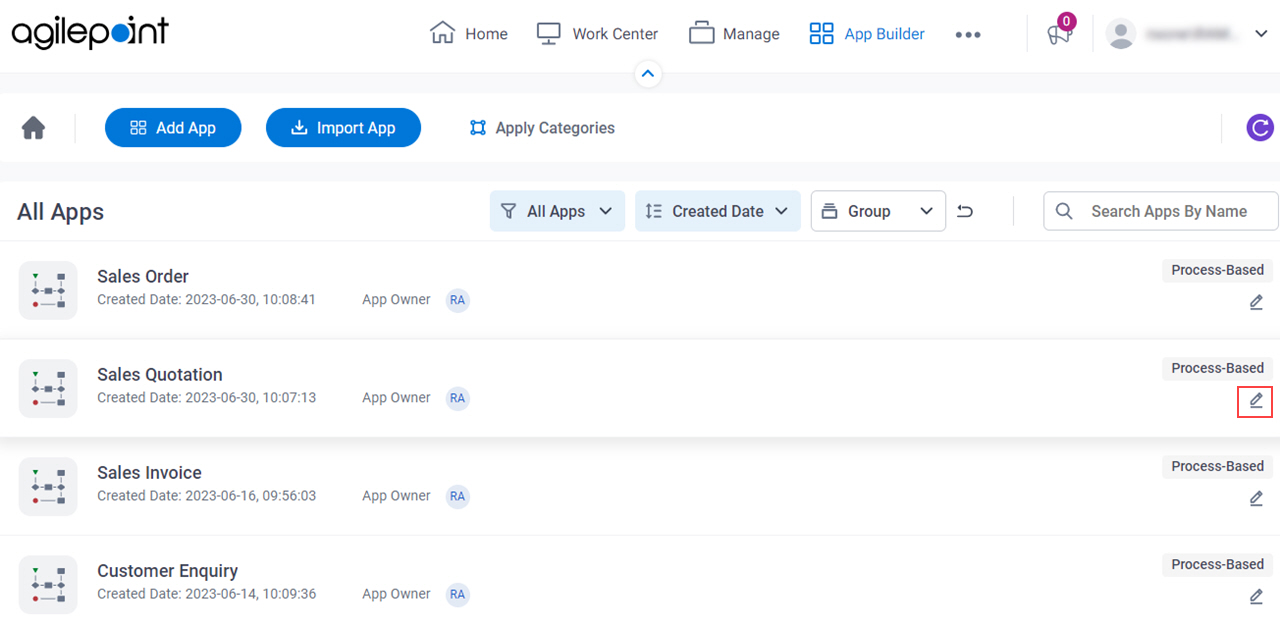This screenshot has width=1280, height=626.
Task: Click the reset filters arrow icon
Action: 965,211
